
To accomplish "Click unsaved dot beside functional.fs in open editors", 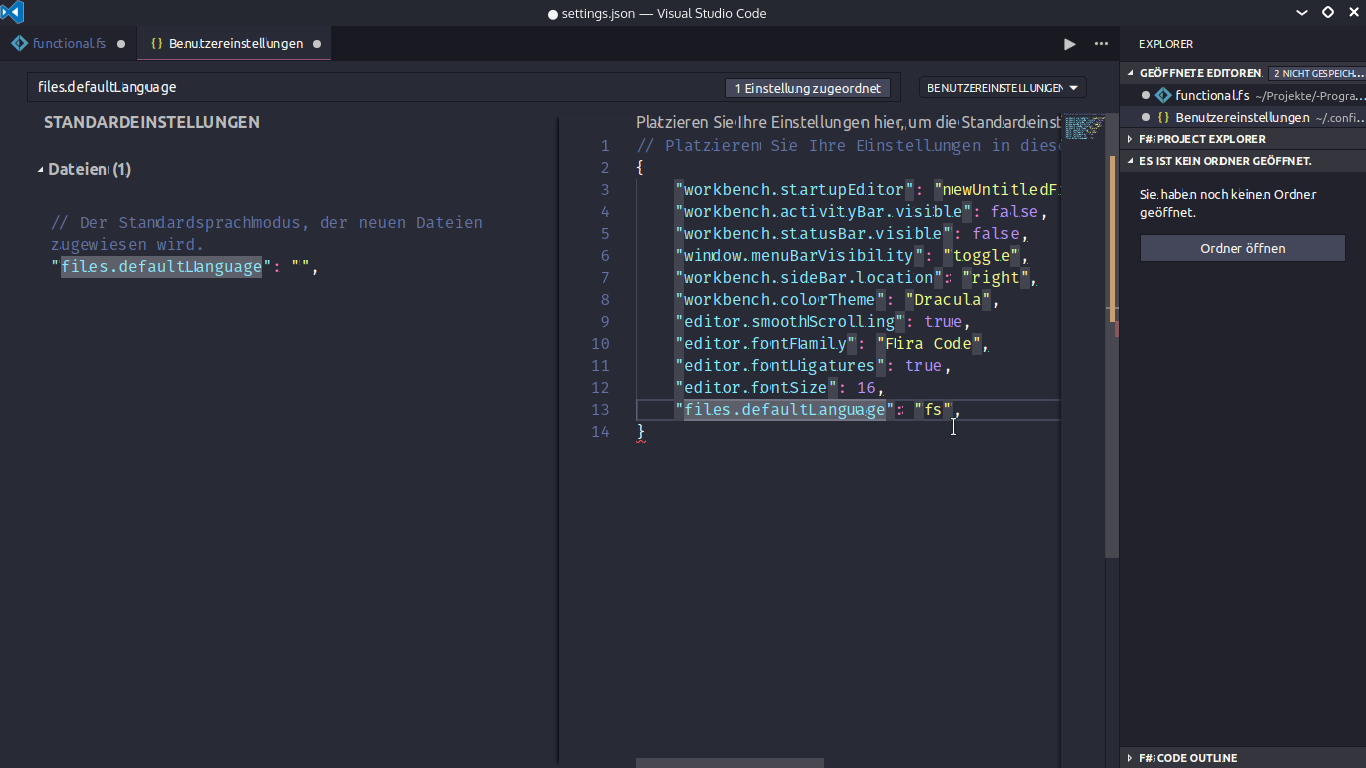I will click(1146, 96).
